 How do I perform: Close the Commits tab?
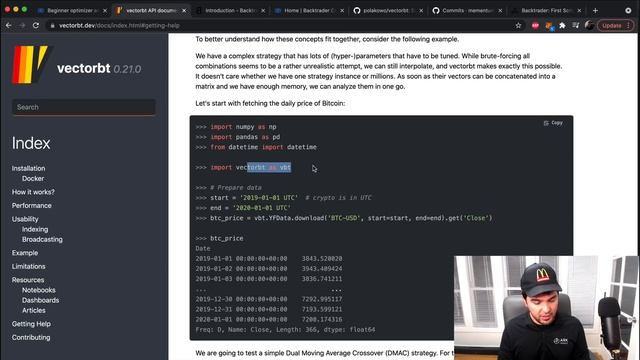click(500, 11)
